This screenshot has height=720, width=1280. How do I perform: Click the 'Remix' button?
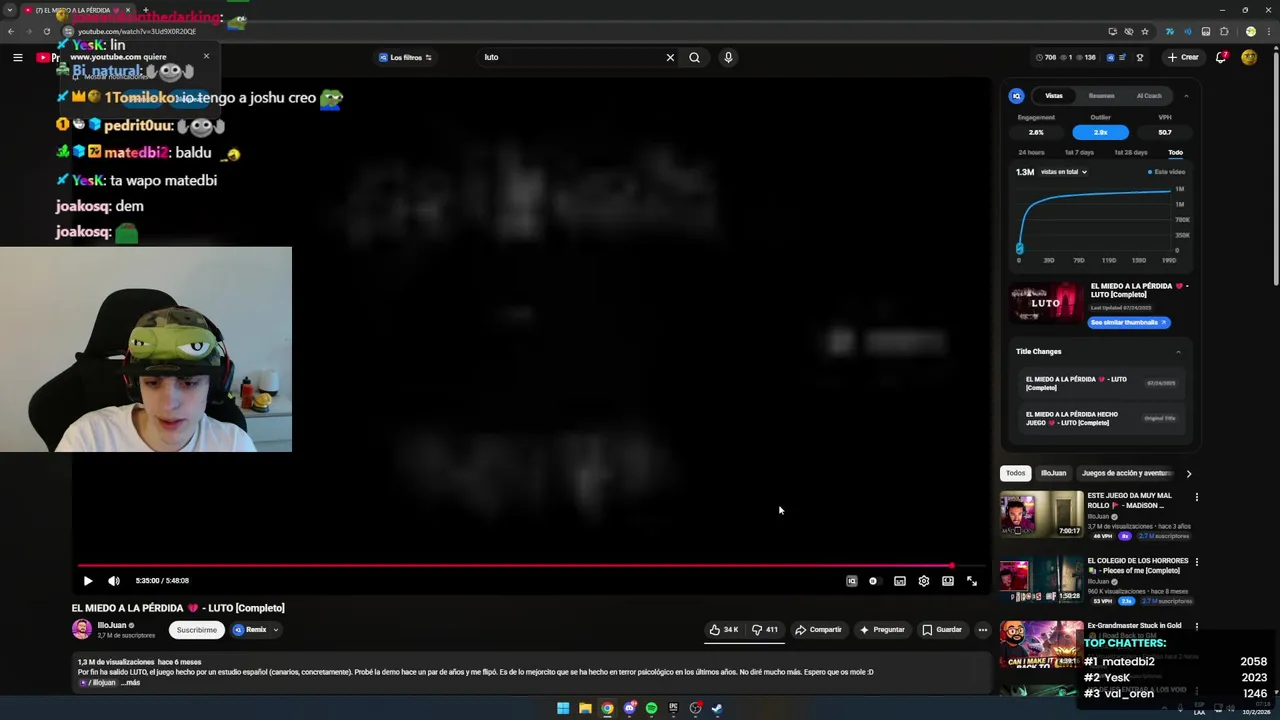point(250,630)
